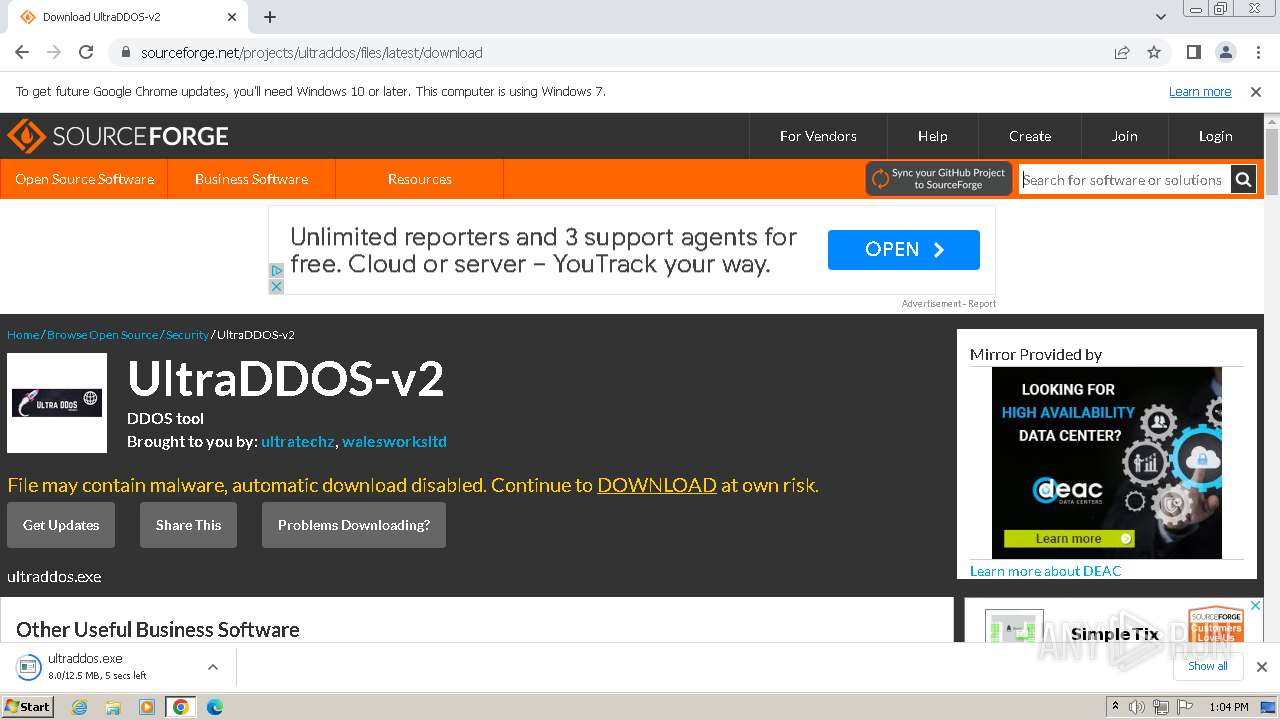The width and height of the screenshot is (1280, 720).
Task: Click the Ultra DDOS project thumbnail
Action: pos(57,403)
